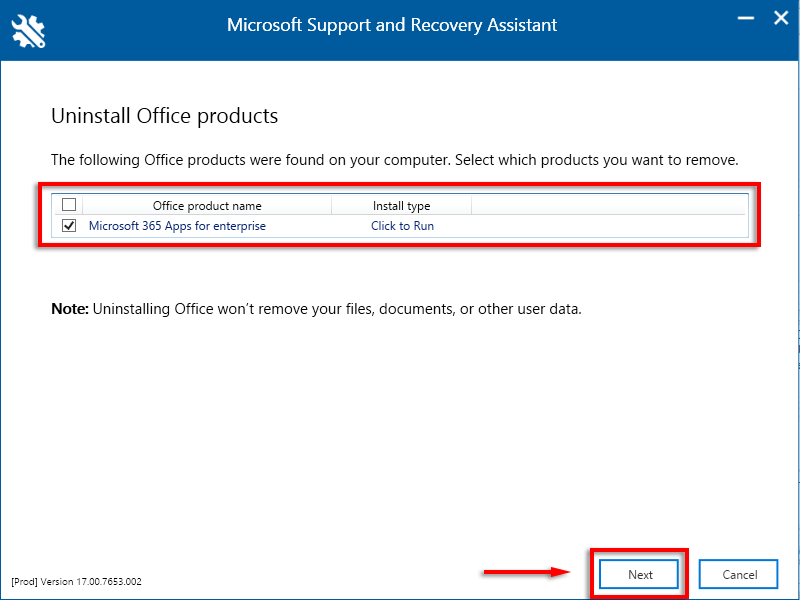The width and height of the screenshot is (800, 600).
Task: Click the Next button
Action: (639, 574)
